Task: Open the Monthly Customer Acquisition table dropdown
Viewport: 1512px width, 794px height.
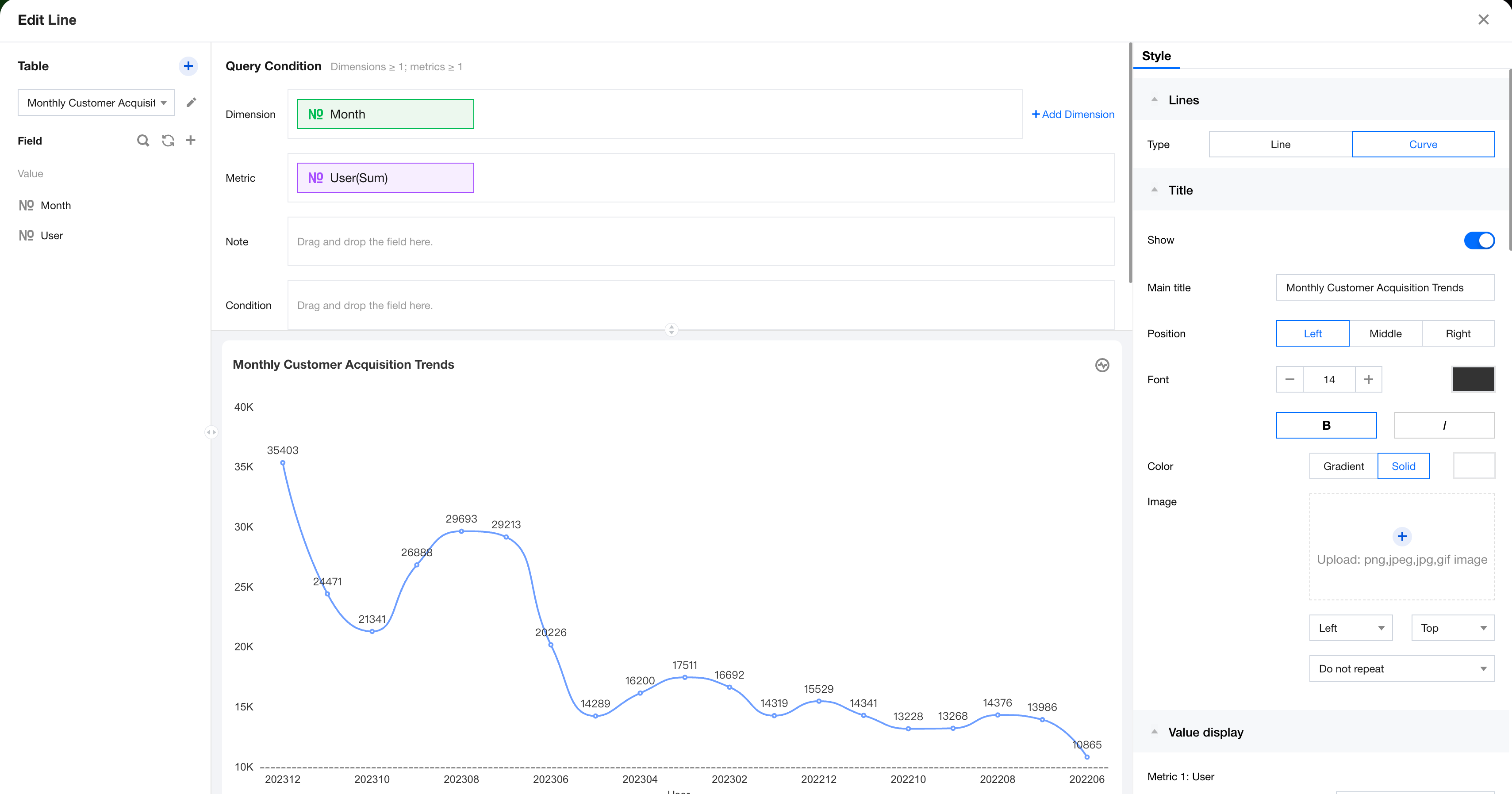Action: click(x=96, y=103)
